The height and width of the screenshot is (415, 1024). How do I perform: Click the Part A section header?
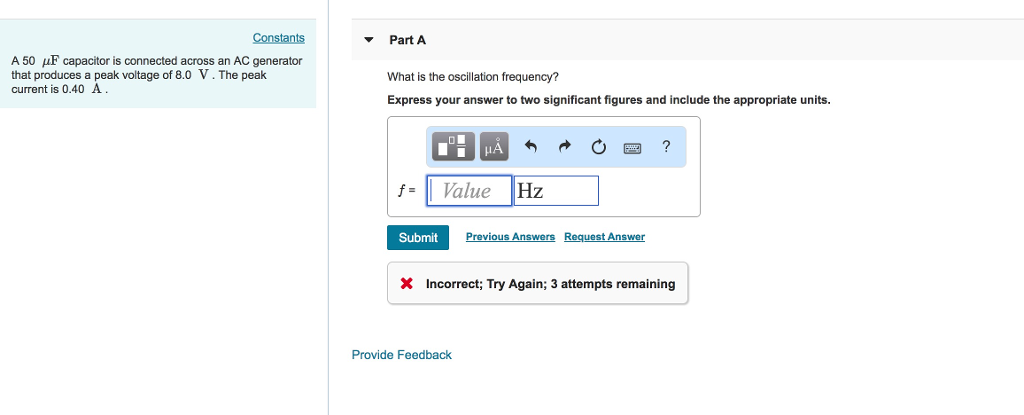[407, 40]
